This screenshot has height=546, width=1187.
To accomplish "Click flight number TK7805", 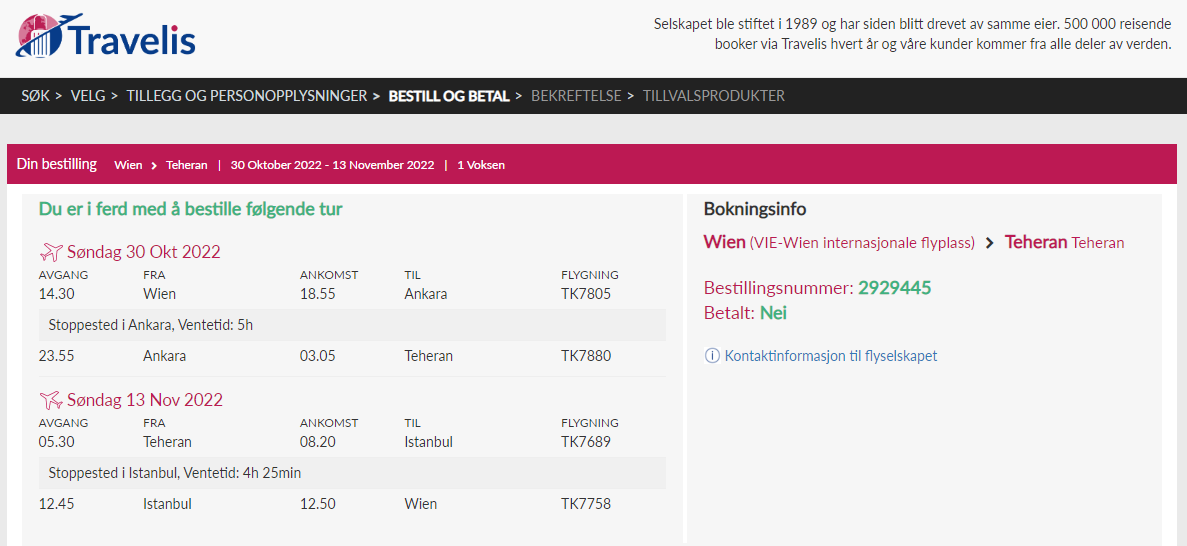I will pyautogui.click(x=586, y=294).
